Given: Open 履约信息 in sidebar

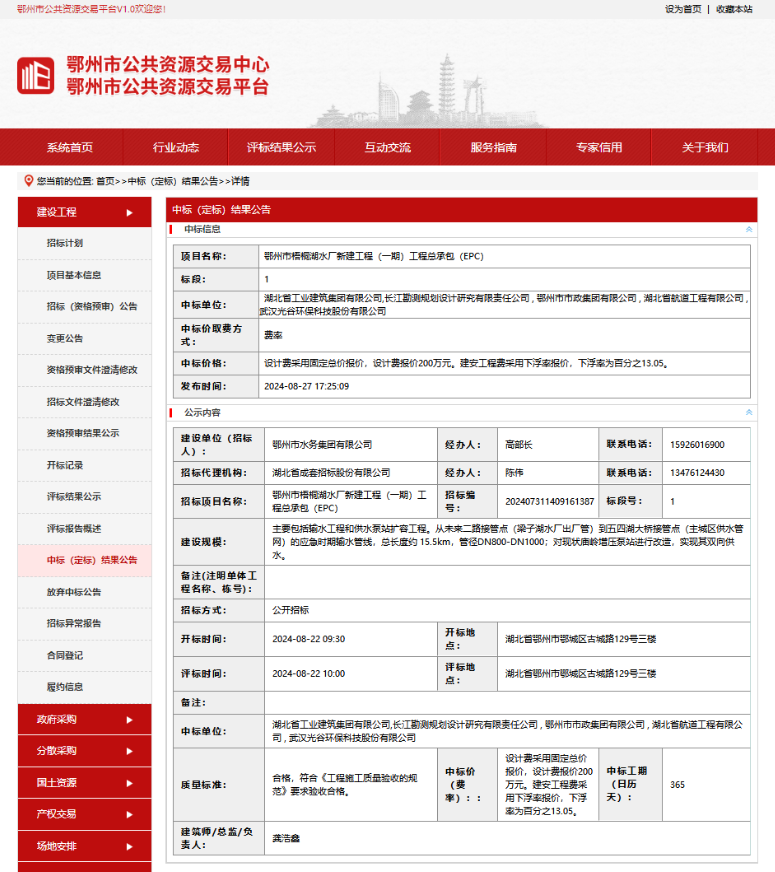Looking at the screenshot, I should 64,687.
